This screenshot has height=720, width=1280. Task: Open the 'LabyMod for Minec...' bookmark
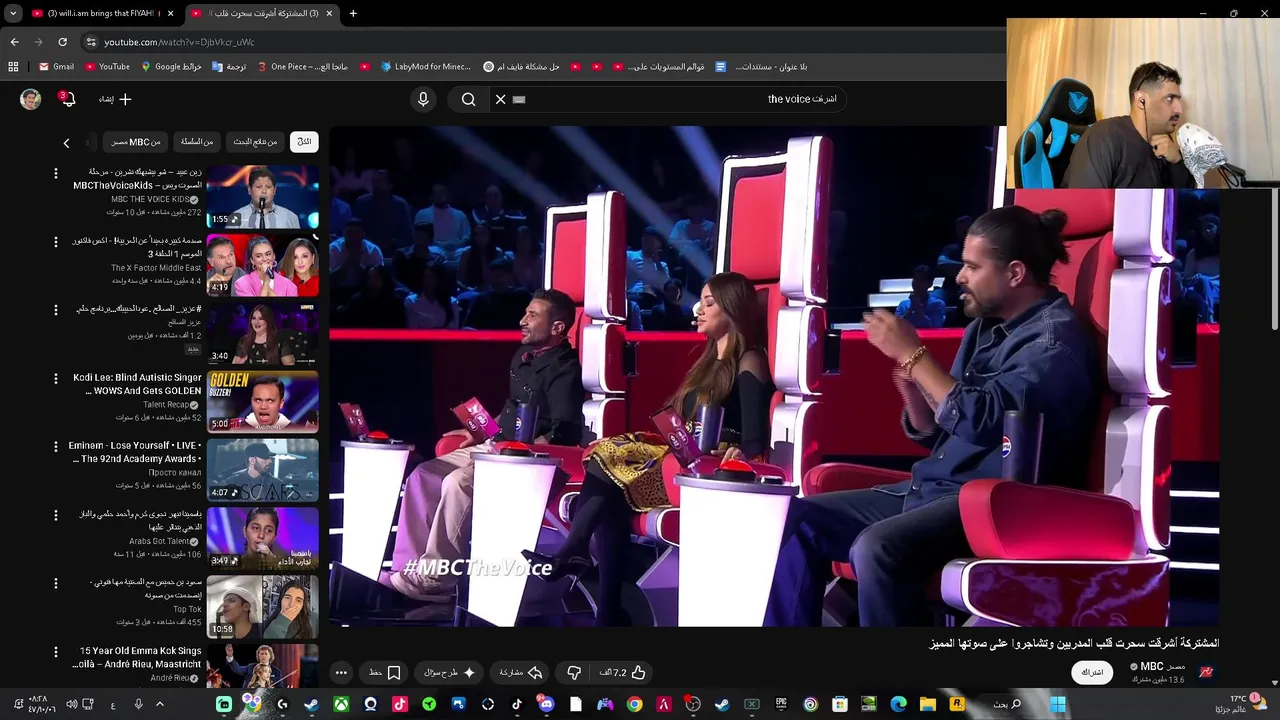pos(425,67)
